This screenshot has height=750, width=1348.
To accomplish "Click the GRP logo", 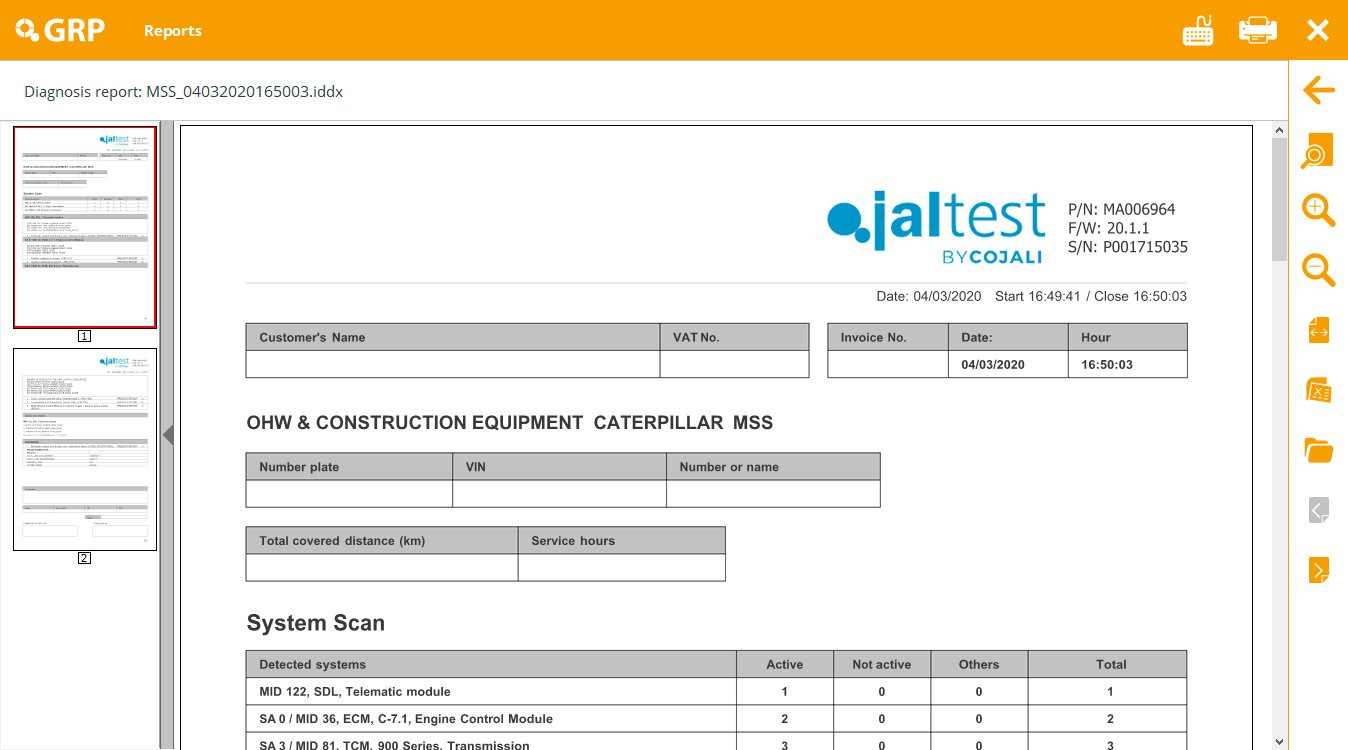I will [x=59, y=30].
